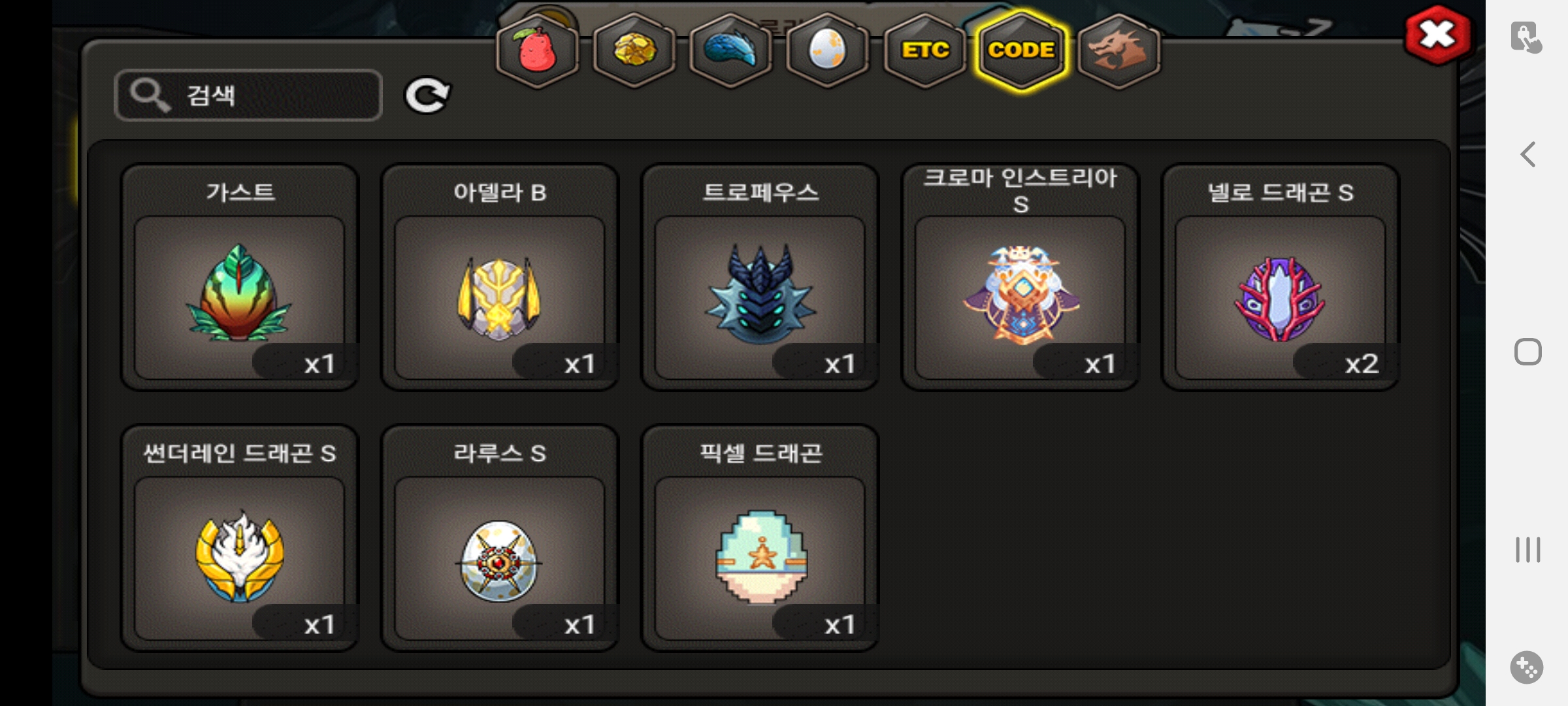Select the gold nugget category tab
The image size is (1568, 706).
tap(634, 51)
